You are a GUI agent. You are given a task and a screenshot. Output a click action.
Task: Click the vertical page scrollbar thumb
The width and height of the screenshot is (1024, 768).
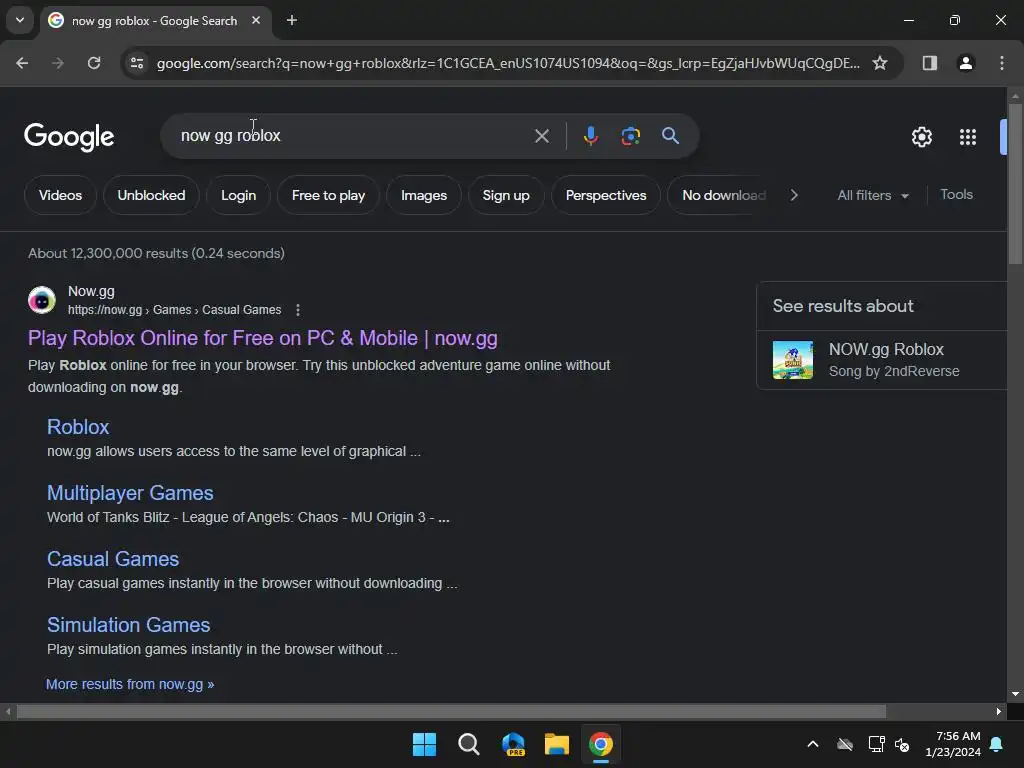(x=1015, y=184)
